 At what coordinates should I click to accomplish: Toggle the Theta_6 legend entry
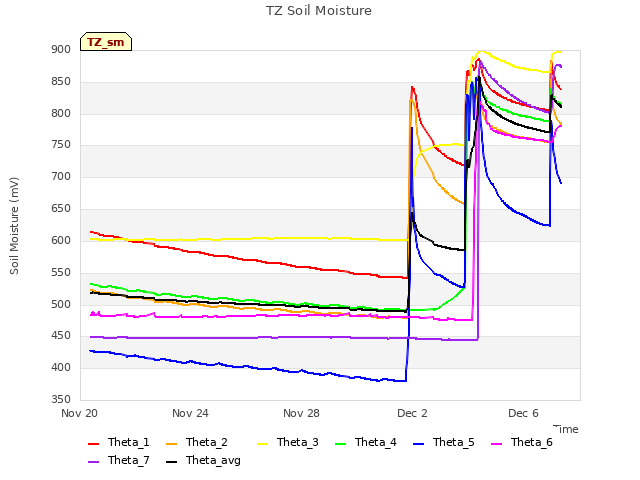522,442
